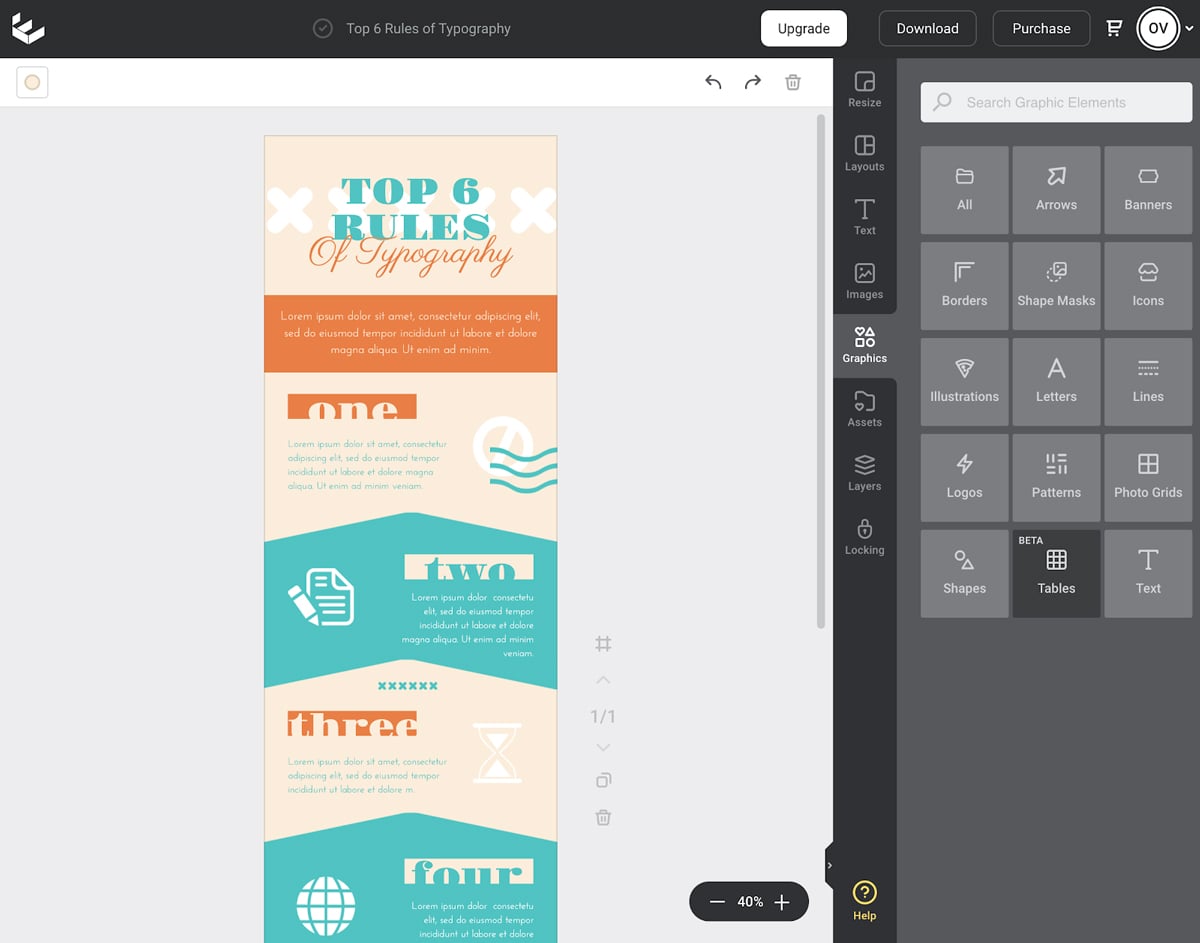
Task: Delete selection with top toolbar trash icon
Action: (x=793, y=82)
